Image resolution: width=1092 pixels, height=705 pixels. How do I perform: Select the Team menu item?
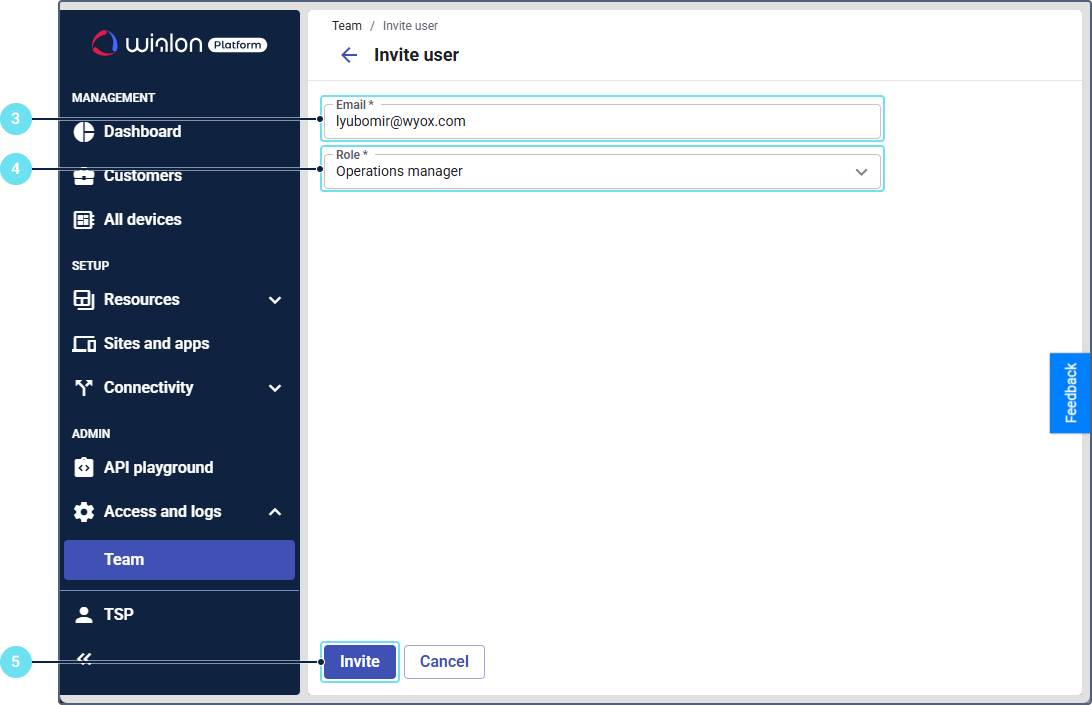coord(180,559)
